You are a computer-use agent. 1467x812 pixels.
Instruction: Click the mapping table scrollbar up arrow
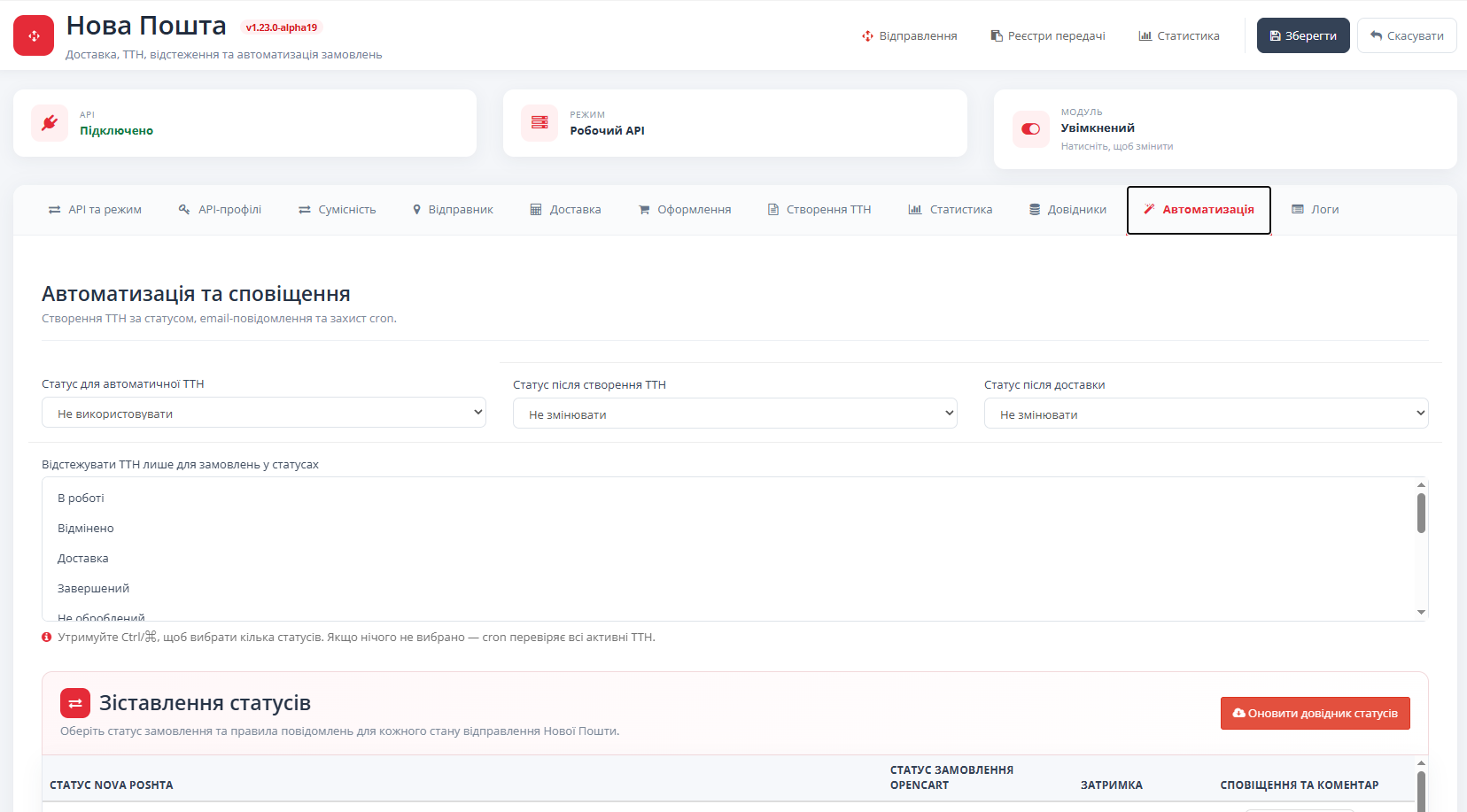point(1421,763)
